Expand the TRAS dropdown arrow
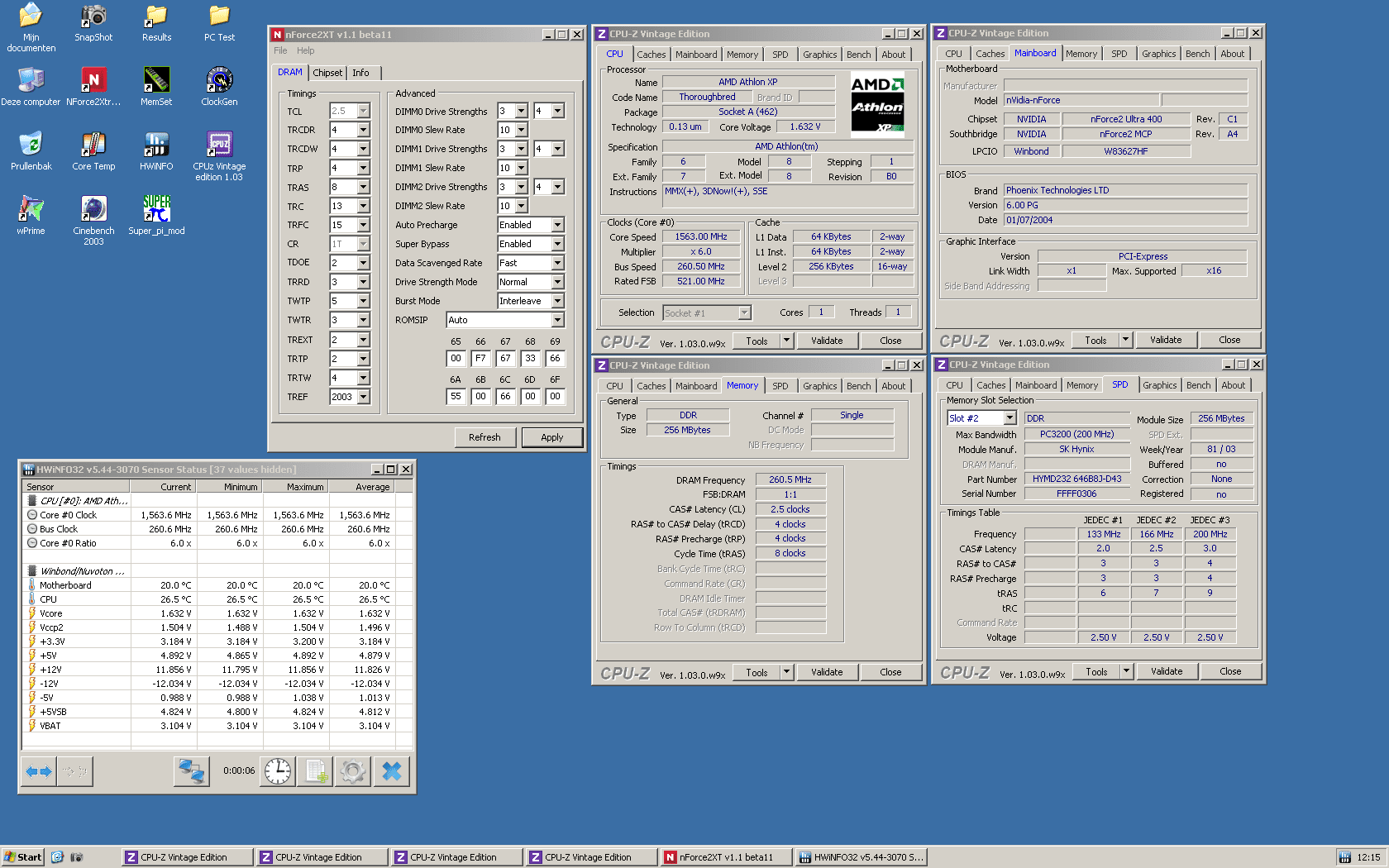Screen dimensions: 1389x868 pos(363,187)
